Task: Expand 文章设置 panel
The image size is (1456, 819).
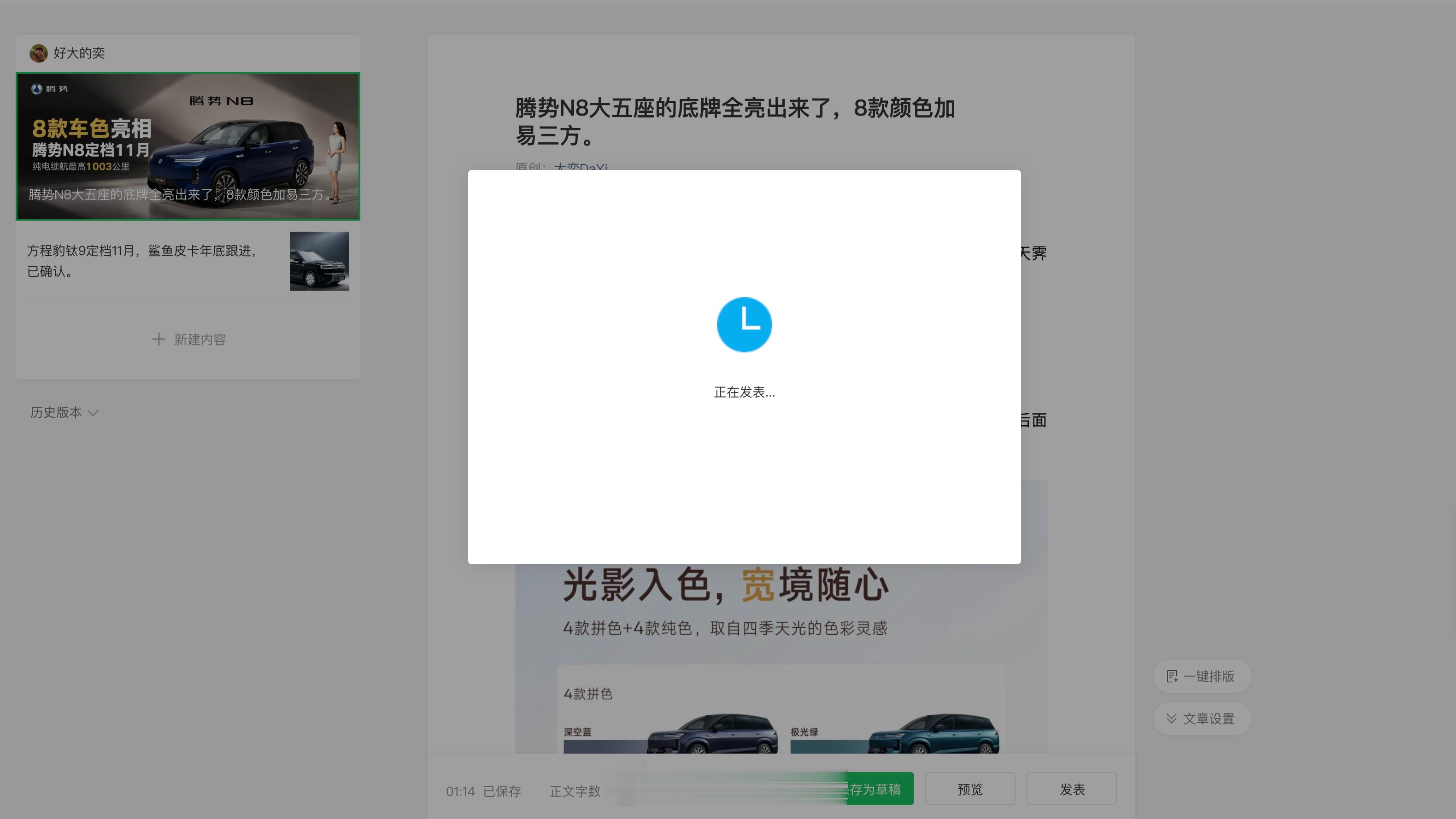Action: point(1202,719)
